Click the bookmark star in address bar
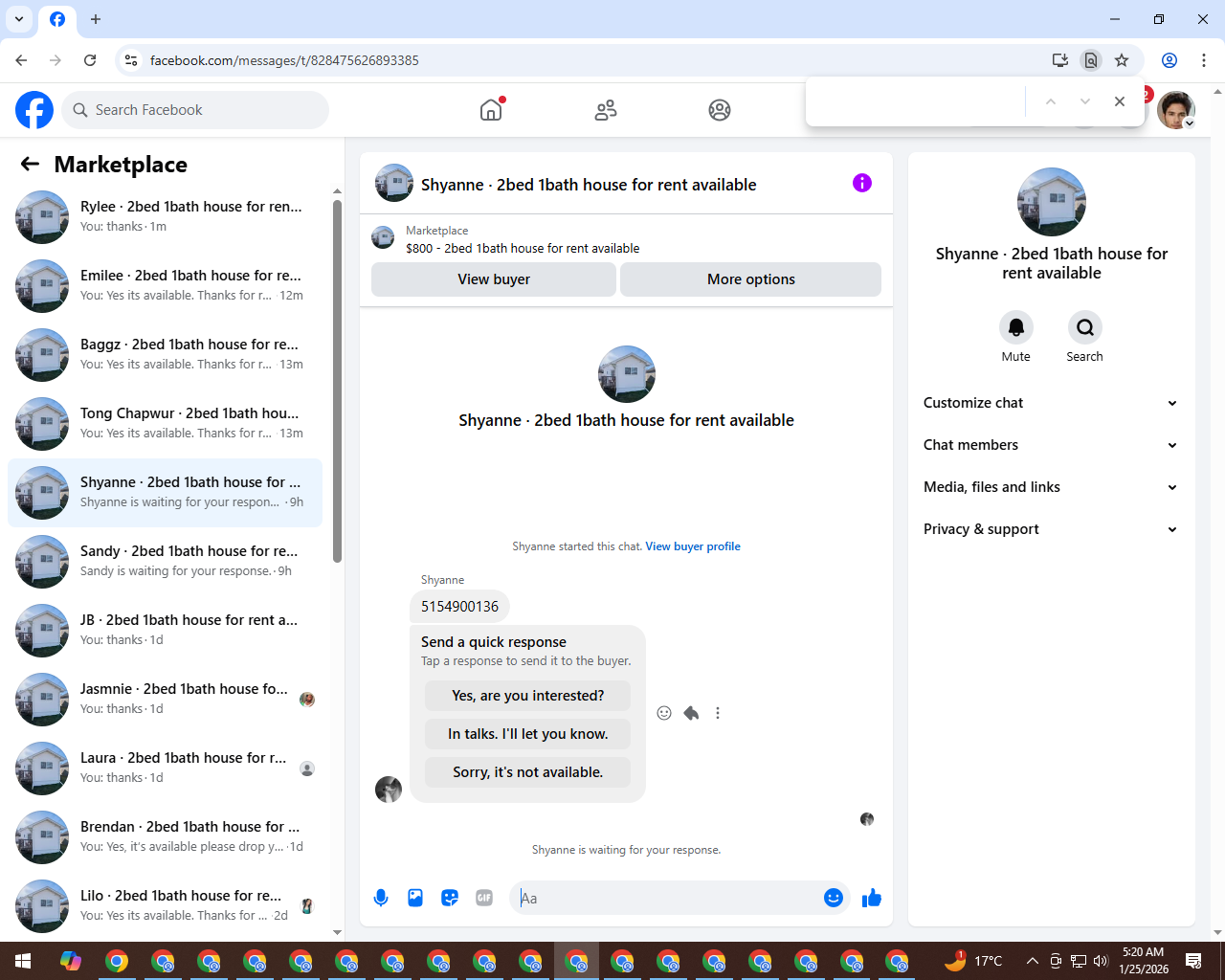Image resolution: width=1225 pixels, height=980 pixels. point(1122,60)
